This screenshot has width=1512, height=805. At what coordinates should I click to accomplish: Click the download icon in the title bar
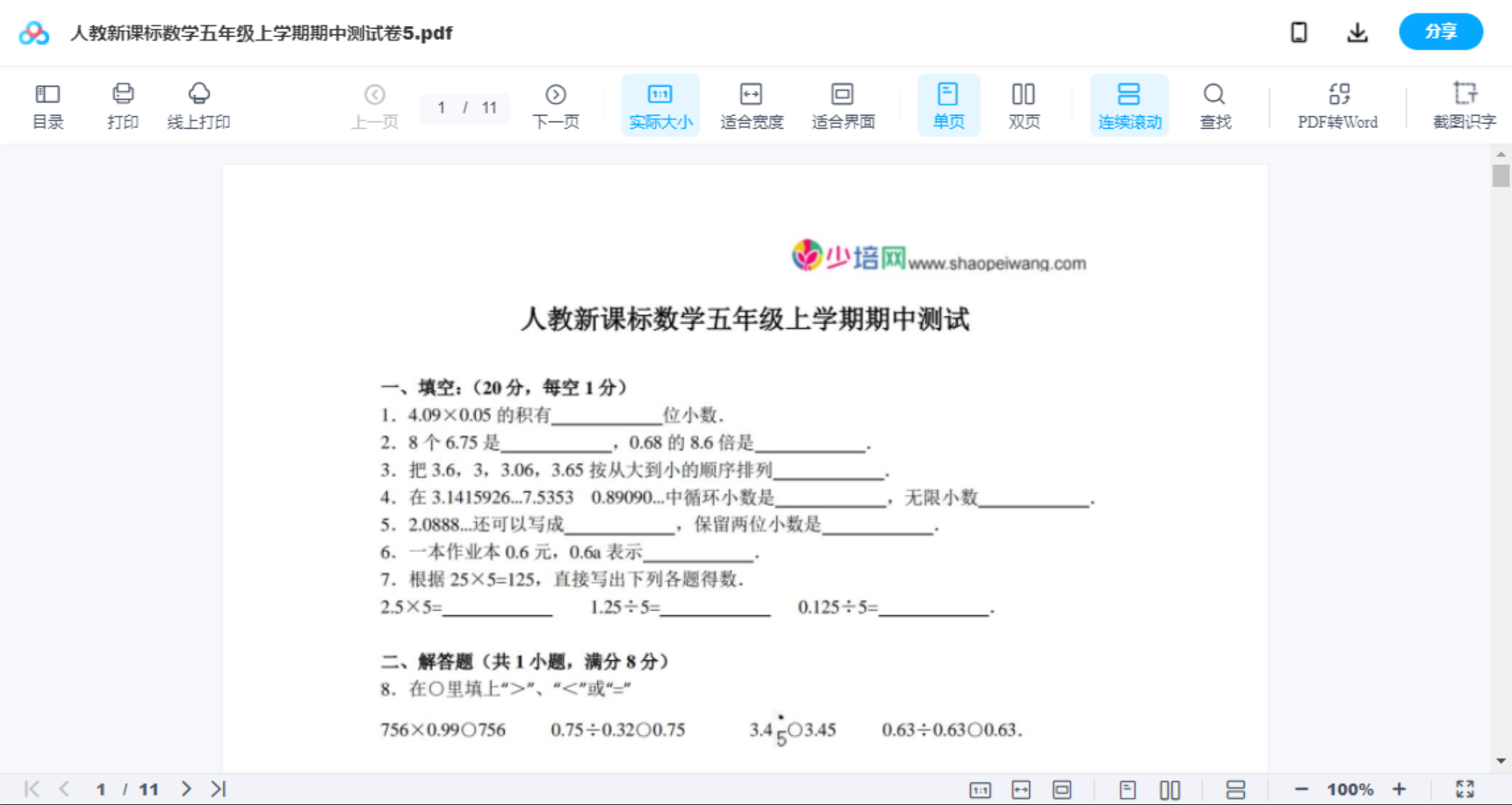[x=1357, y=32]
